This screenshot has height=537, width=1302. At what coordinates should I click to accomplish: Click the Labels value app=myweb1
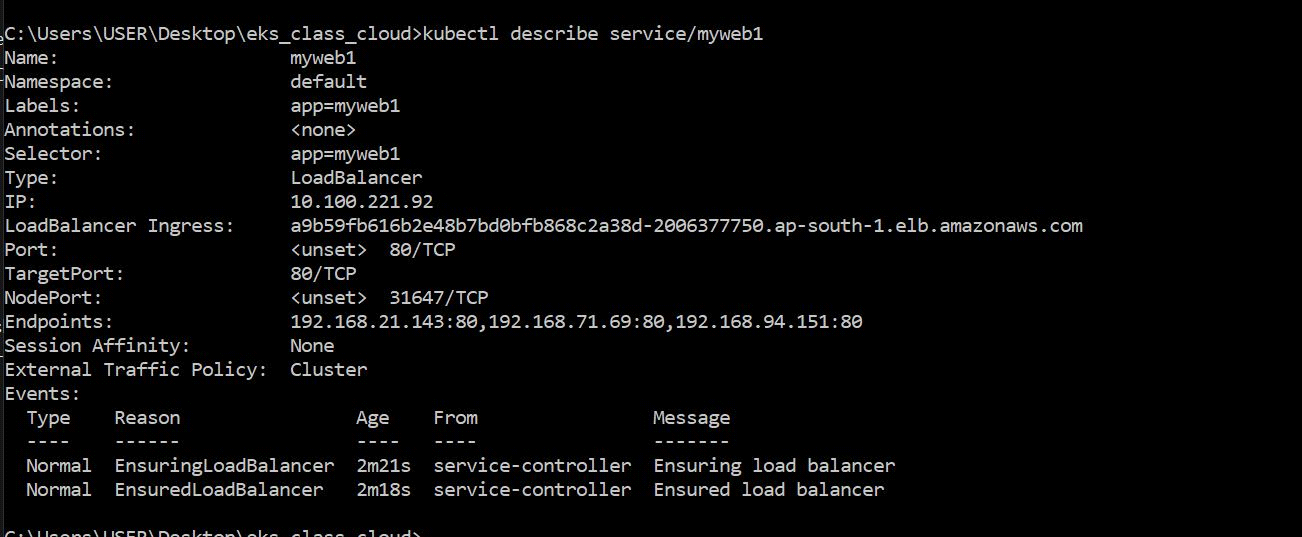[x=345, y=106]
